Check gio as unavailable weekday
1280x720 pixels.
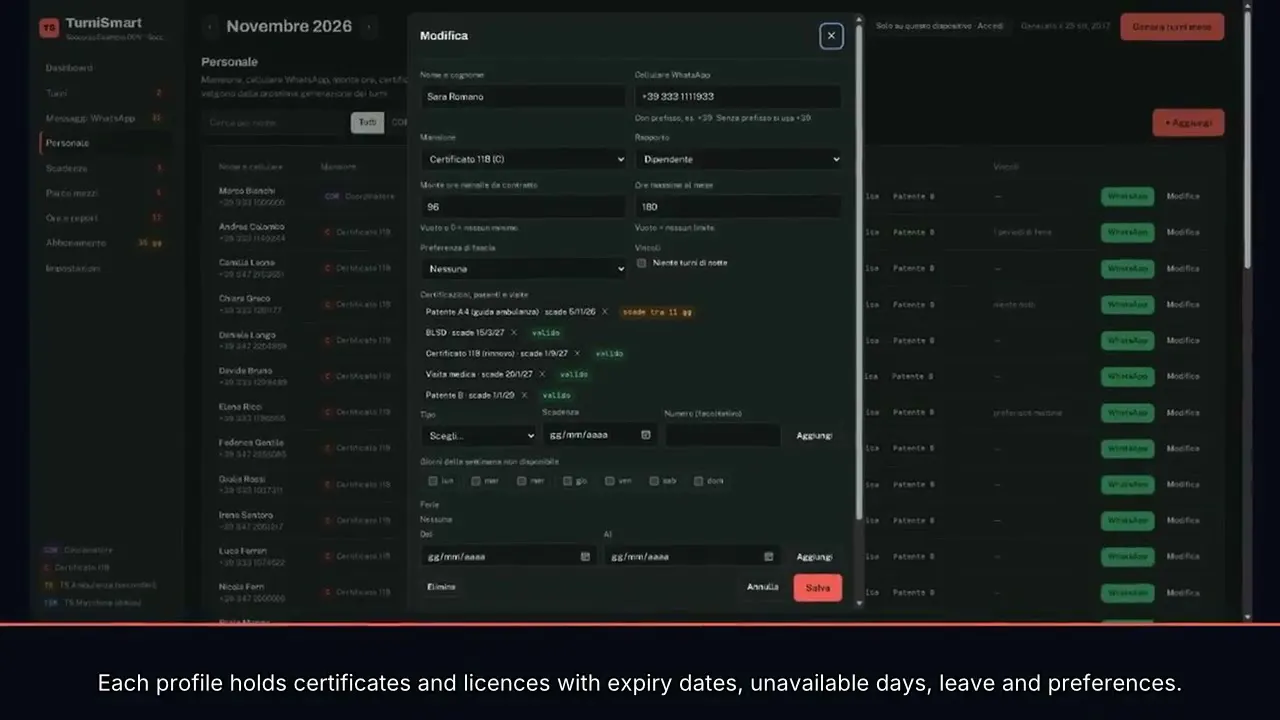(x=567, y=481)
